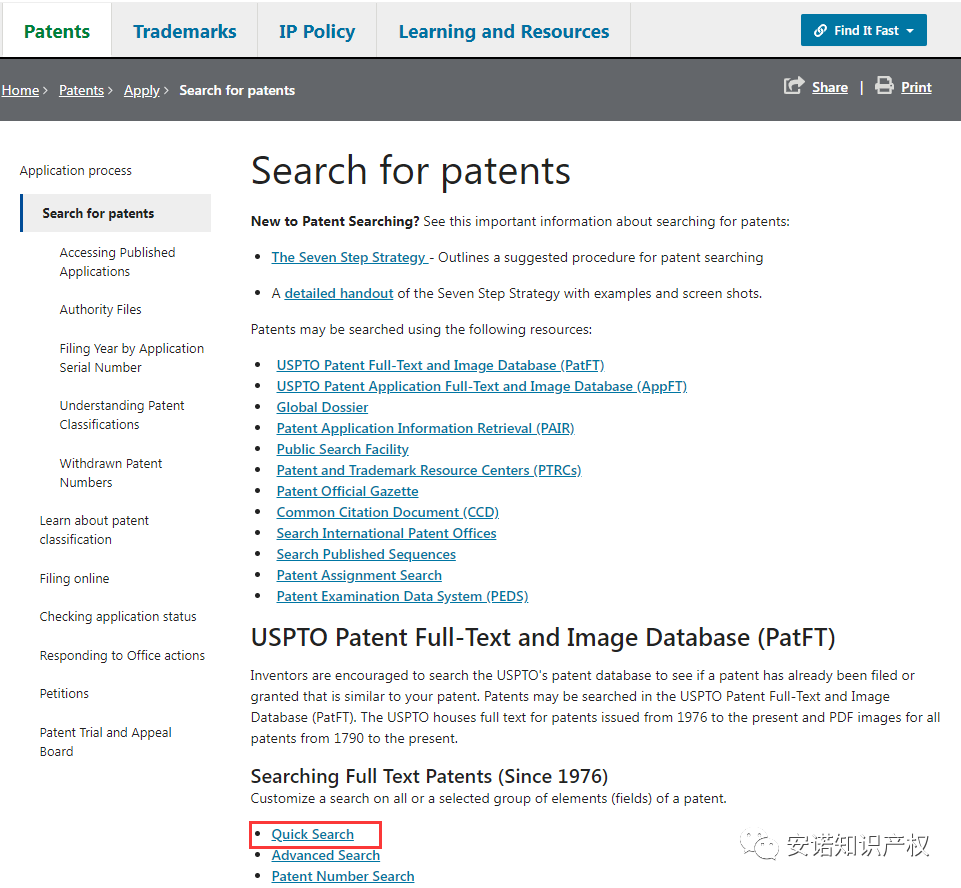Open Understanding Patent Classifications sidebar item
Viewport: 961px width, 888px height.
point(122,415)
